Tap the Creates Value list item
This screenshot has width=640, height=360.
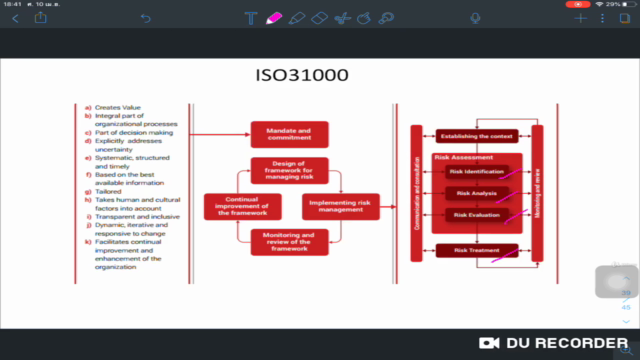118,108
